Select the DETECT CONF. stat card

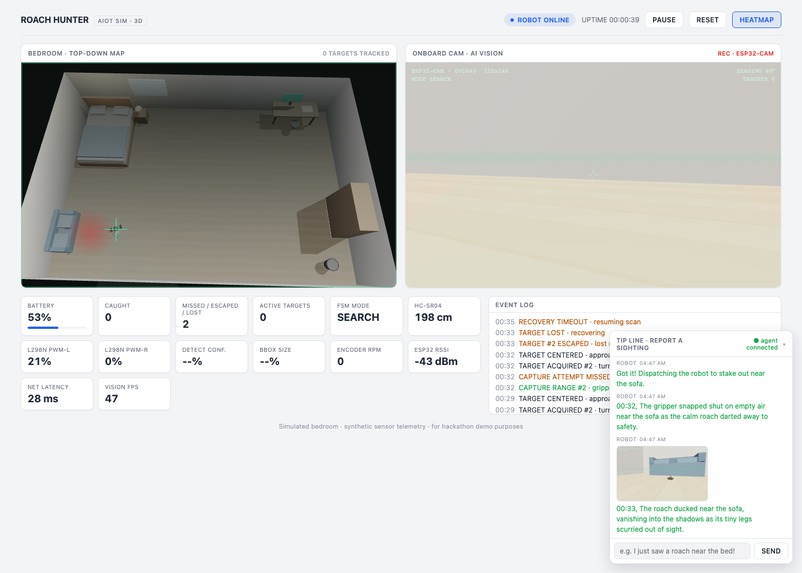click(x=211, y=357)
